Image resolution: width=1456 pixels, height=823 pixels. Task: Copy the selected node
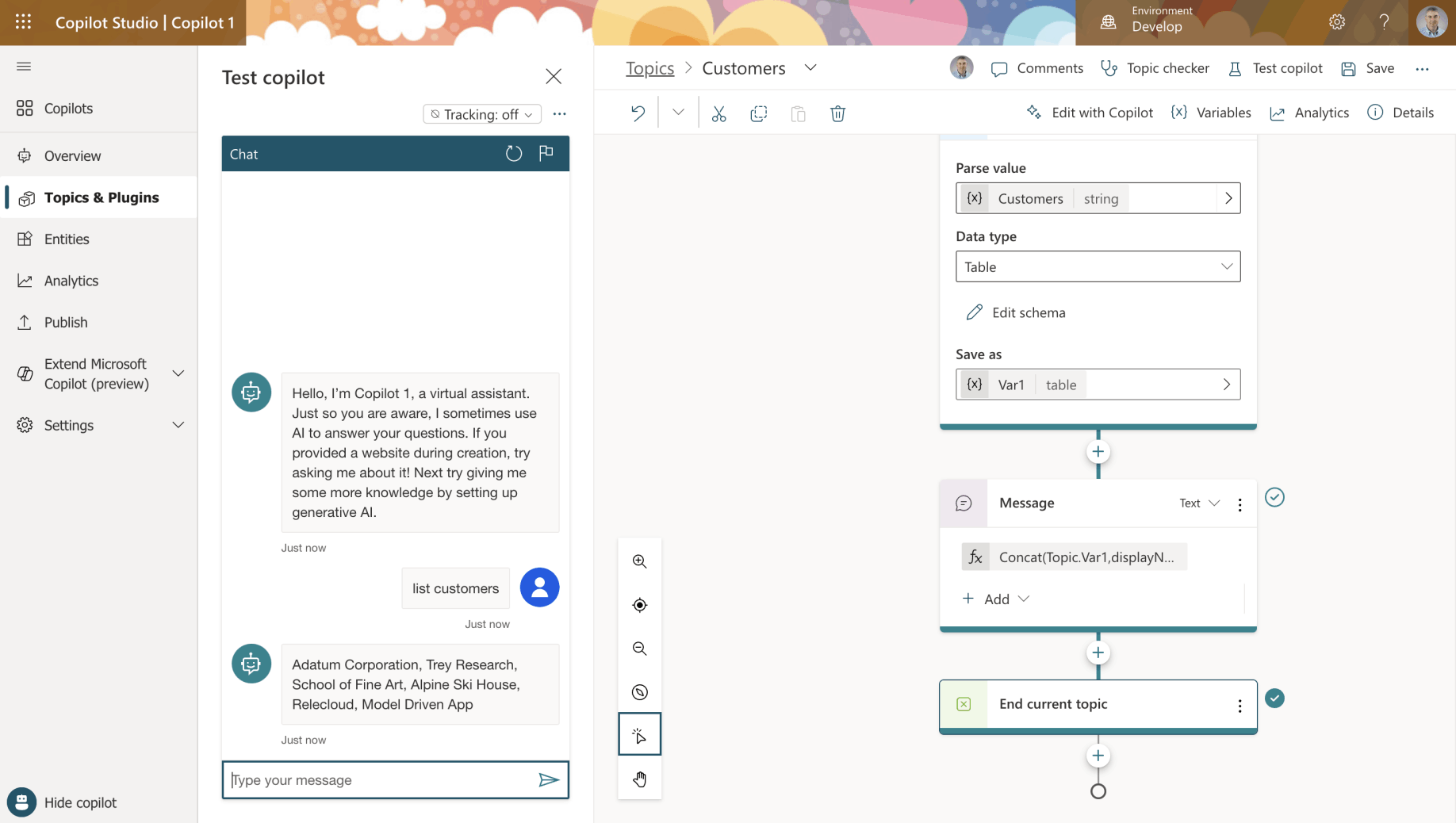758,113
